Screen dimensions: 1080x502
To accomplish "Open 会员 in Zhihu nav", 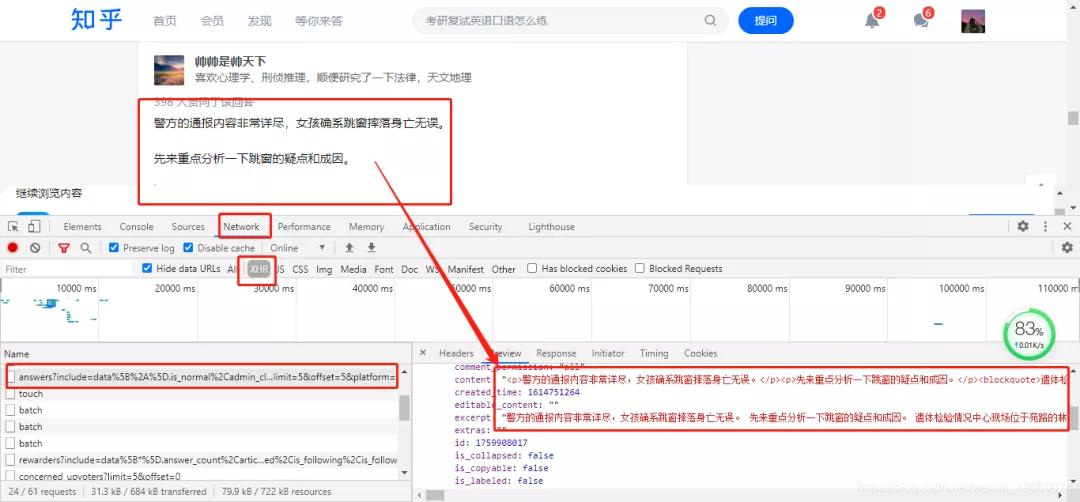I will coord(212,21).
